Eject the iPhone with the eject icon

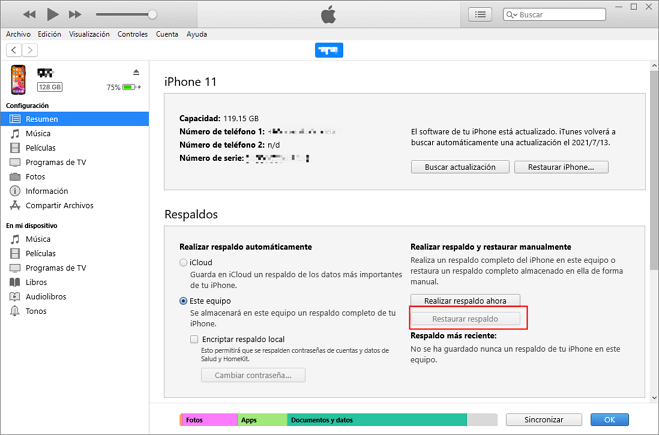[x=136, y=72]
